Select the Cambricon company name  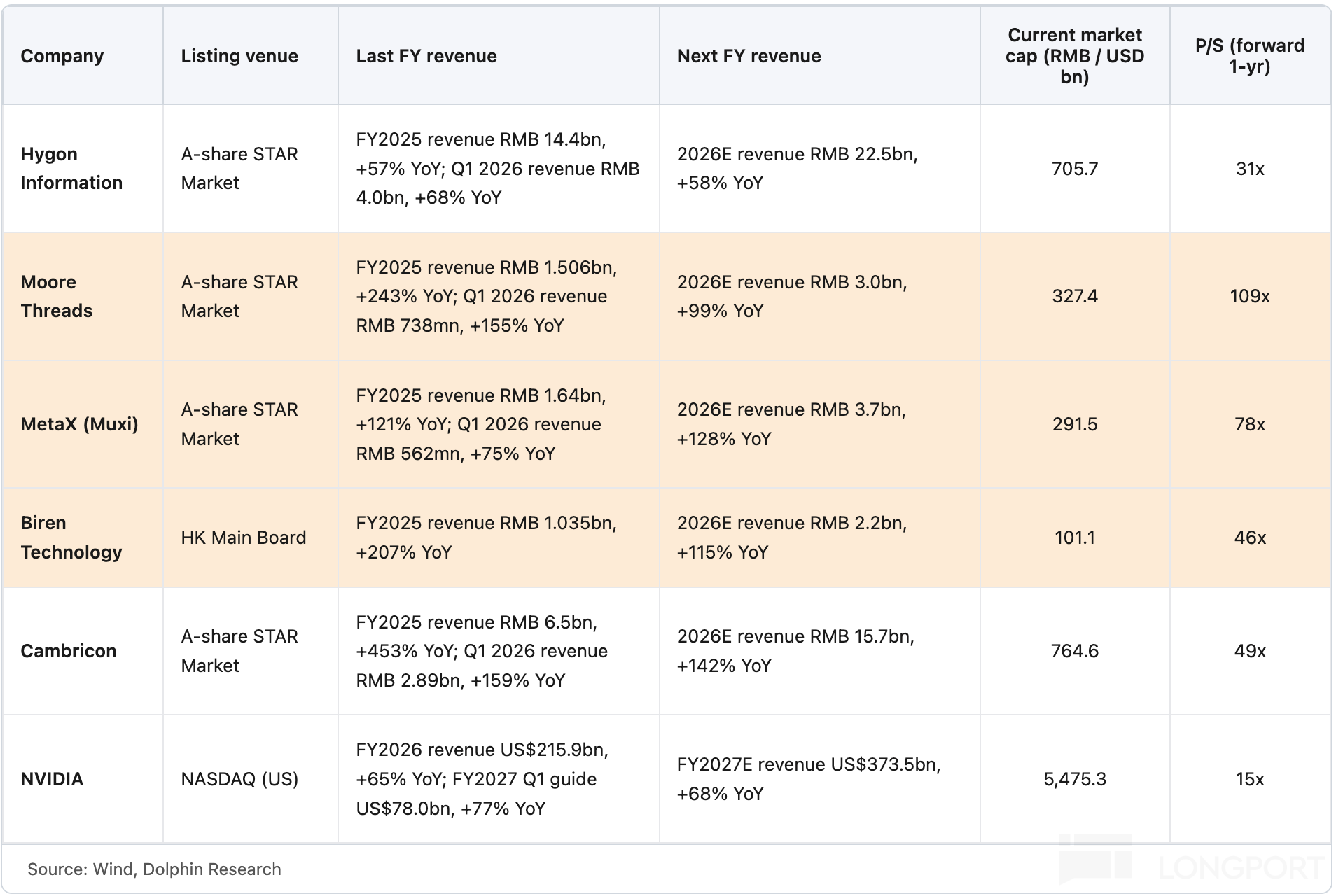69,651
